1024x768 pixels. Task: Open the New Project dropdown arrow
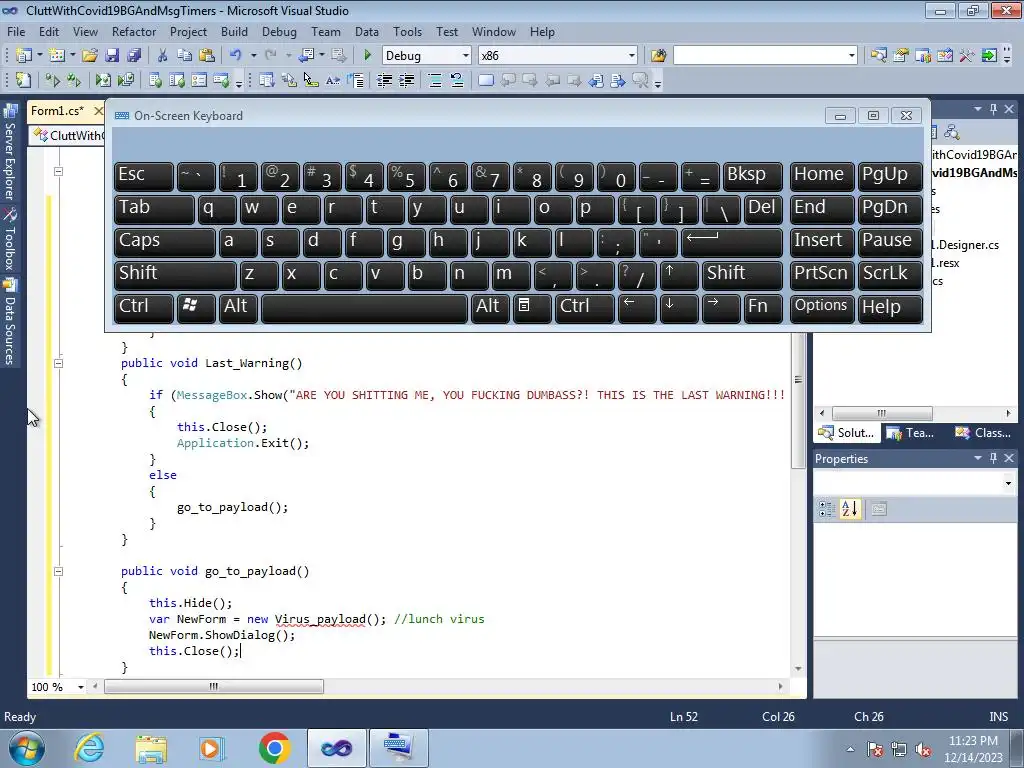[39, 56]
